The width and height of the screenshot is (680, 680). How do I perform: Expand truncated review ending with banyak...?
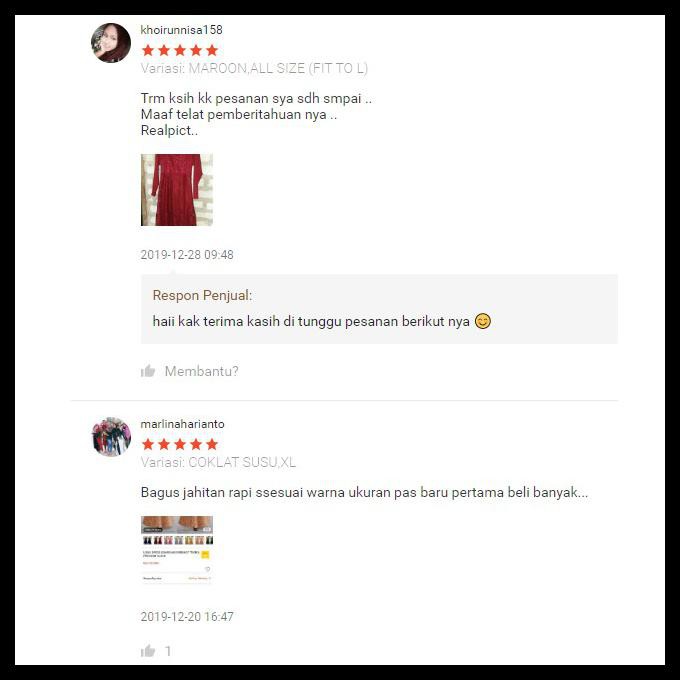365,493
